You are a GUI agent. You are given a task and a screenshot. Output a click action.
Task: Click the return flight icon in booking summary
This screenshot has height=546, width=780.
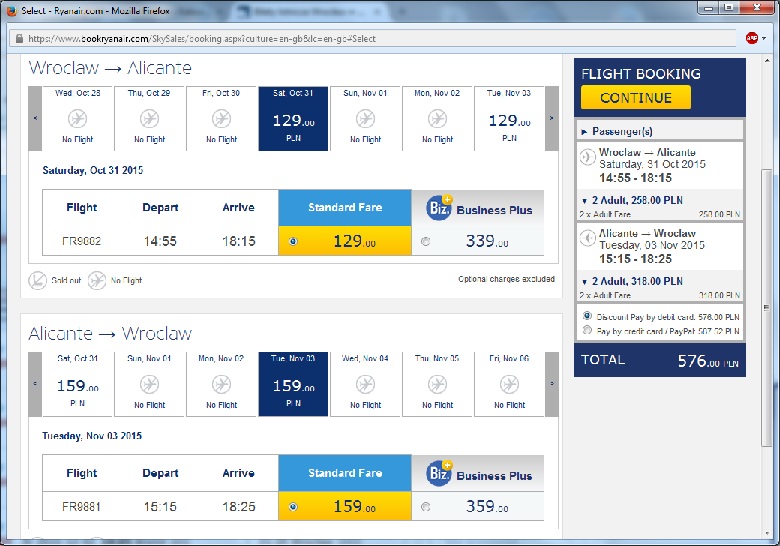coord(587,238)
